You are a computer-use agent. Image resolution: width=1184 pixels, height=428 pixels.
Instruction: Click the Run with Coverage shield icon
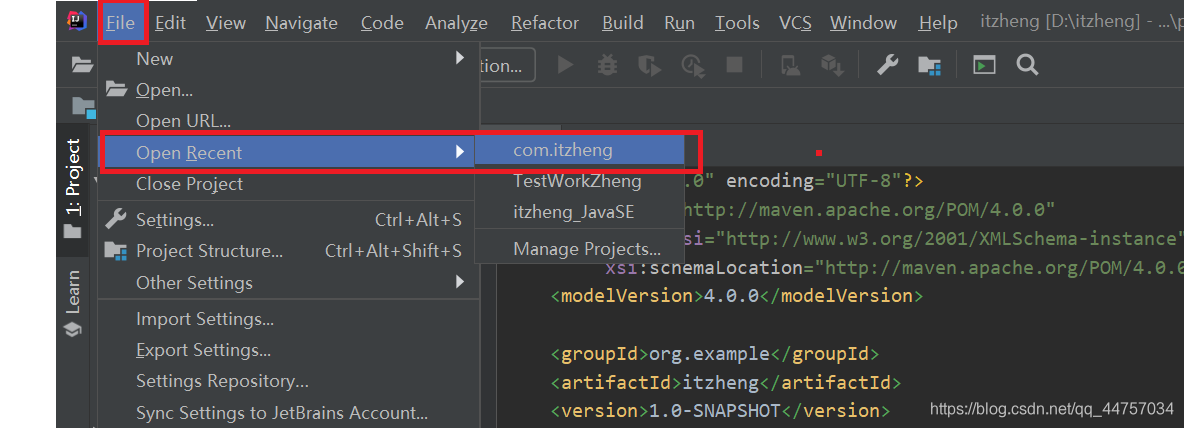coord(649,66)
